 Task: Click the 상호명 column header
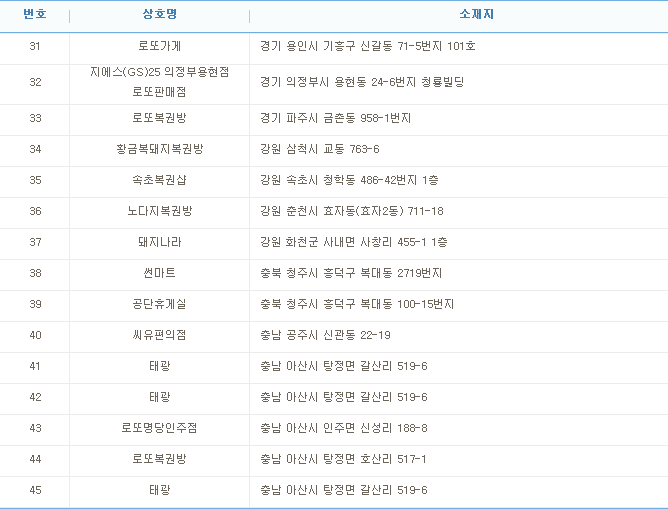coord(159,14)
